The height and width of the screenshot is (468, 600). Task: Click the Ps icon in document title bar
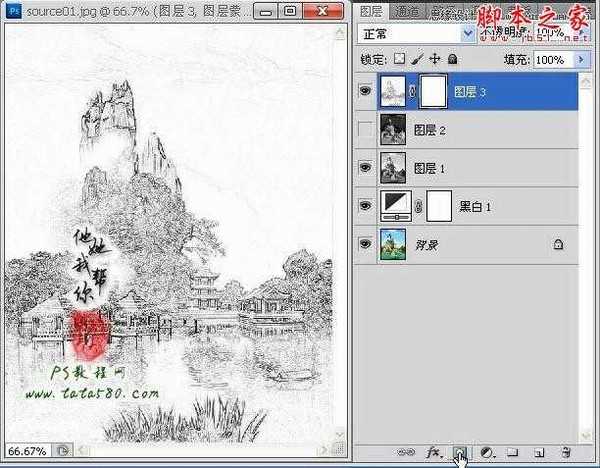click(15, 11)
